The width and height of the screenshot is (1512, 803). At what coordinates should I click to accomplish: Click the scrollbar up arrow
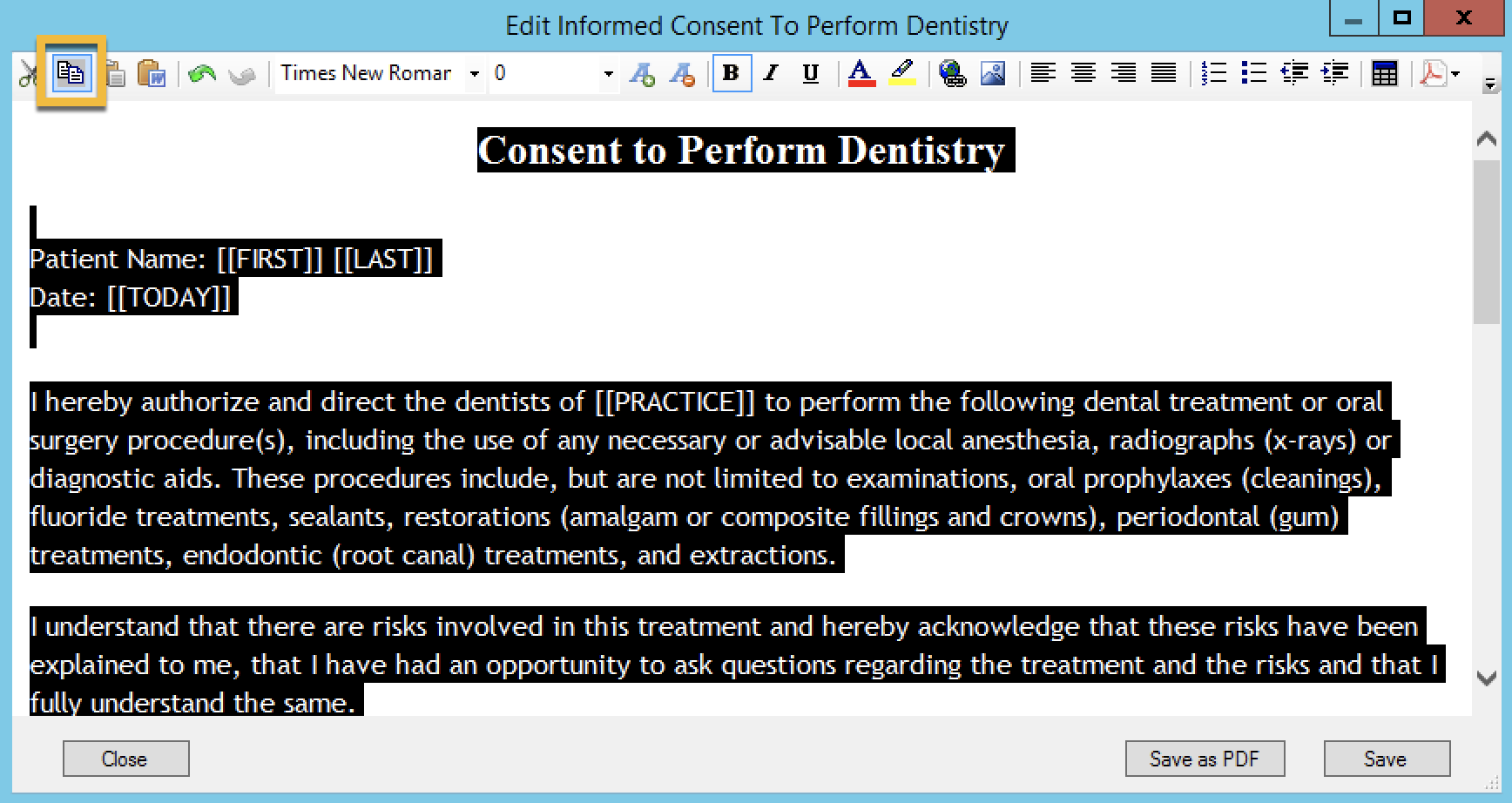coord(1487,138)
